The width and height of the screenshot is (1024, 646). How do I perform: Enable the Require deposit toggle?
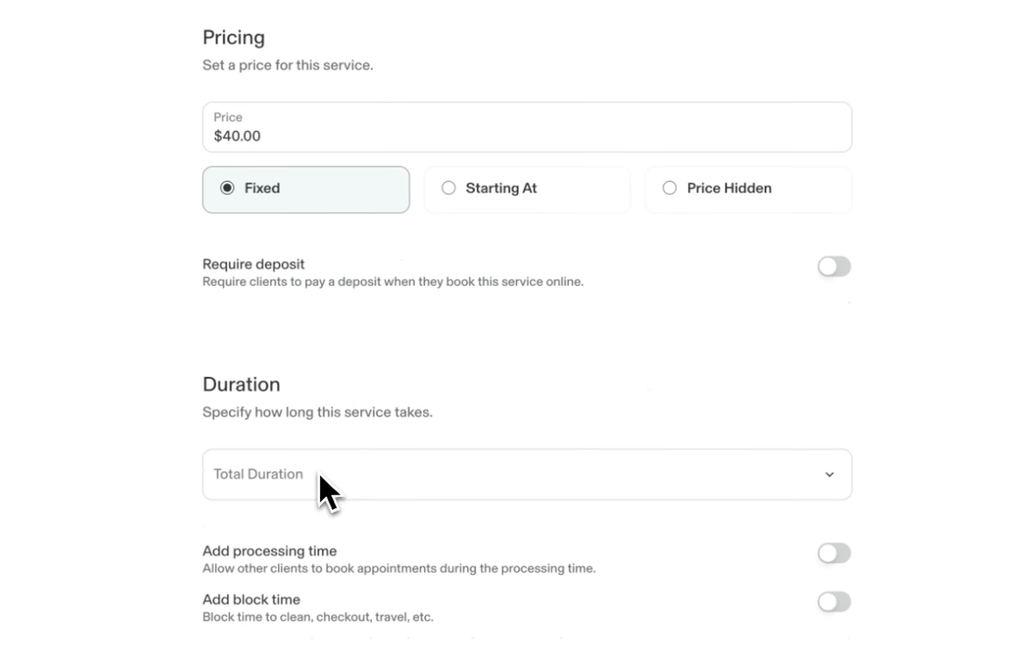834,266
